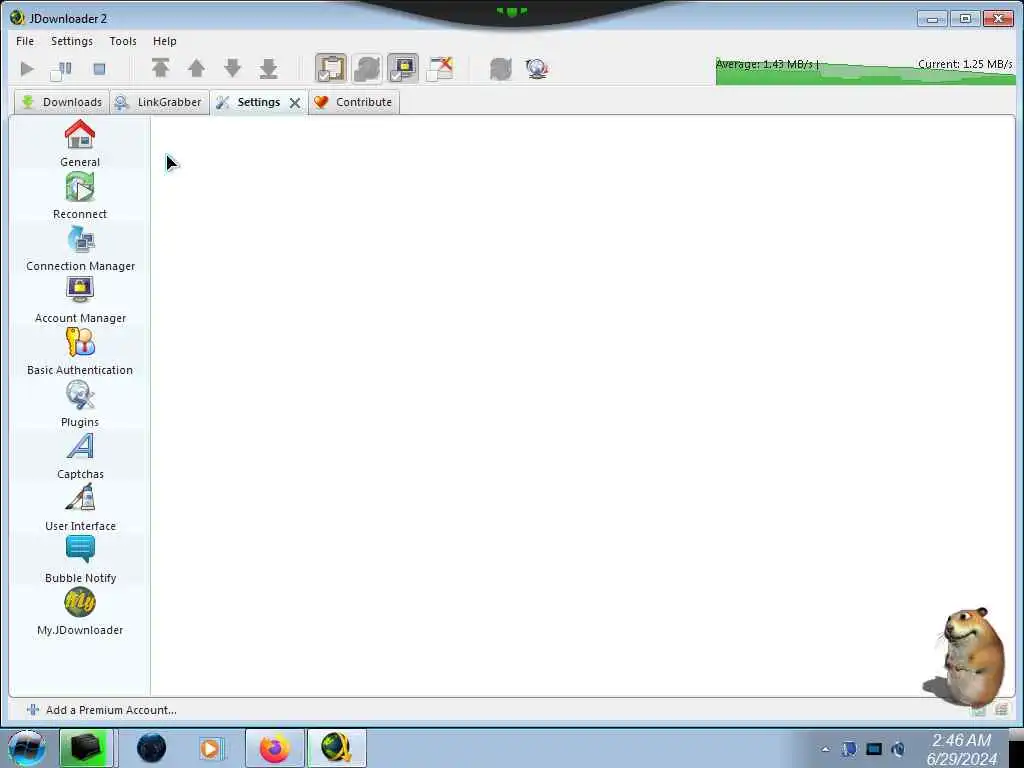Open the User Interface settings
This screenshot has height=768, width=1024.
coord(80,509)
